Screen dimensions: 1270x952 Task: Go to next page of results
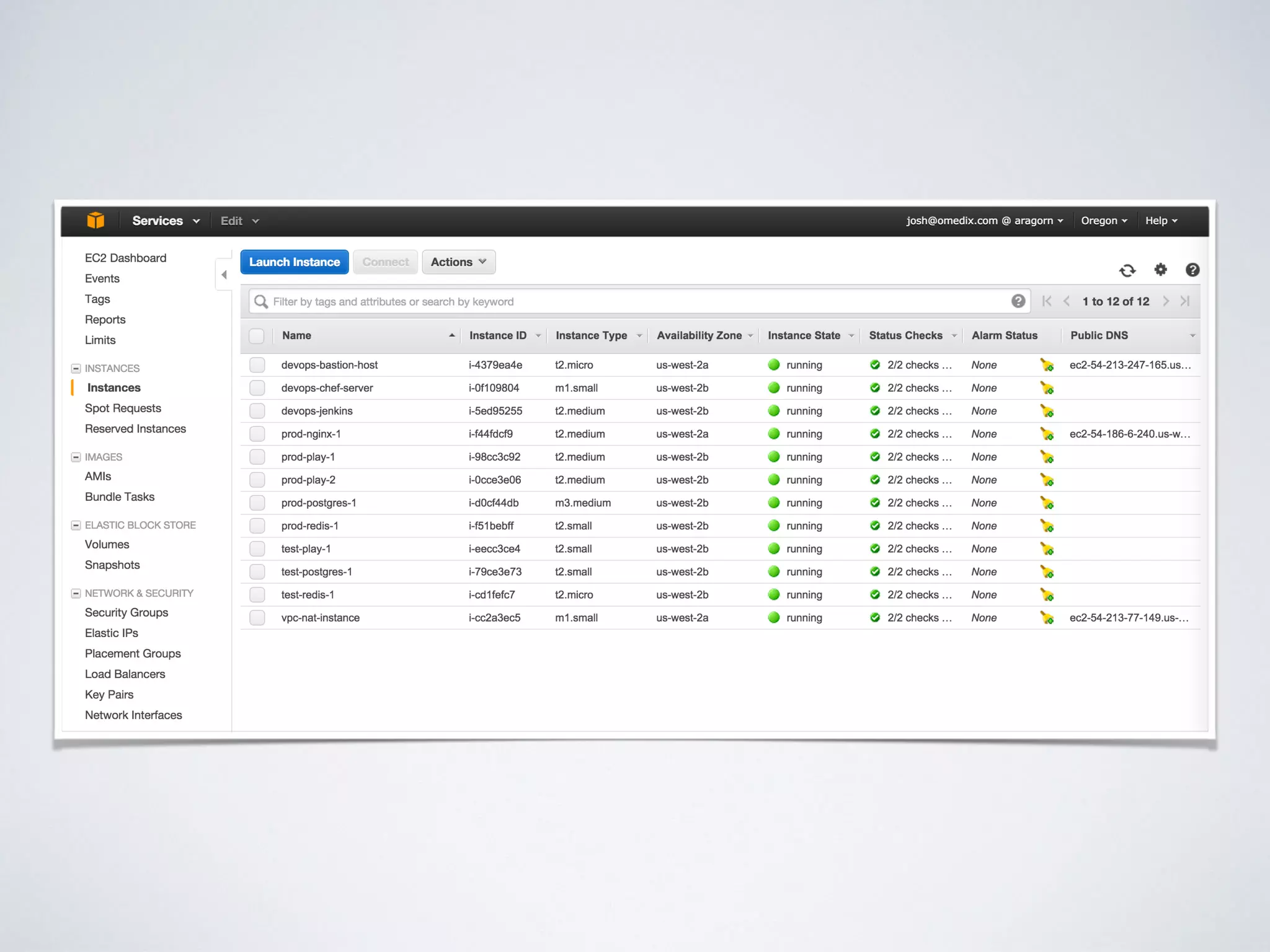tap(1166, 301)
